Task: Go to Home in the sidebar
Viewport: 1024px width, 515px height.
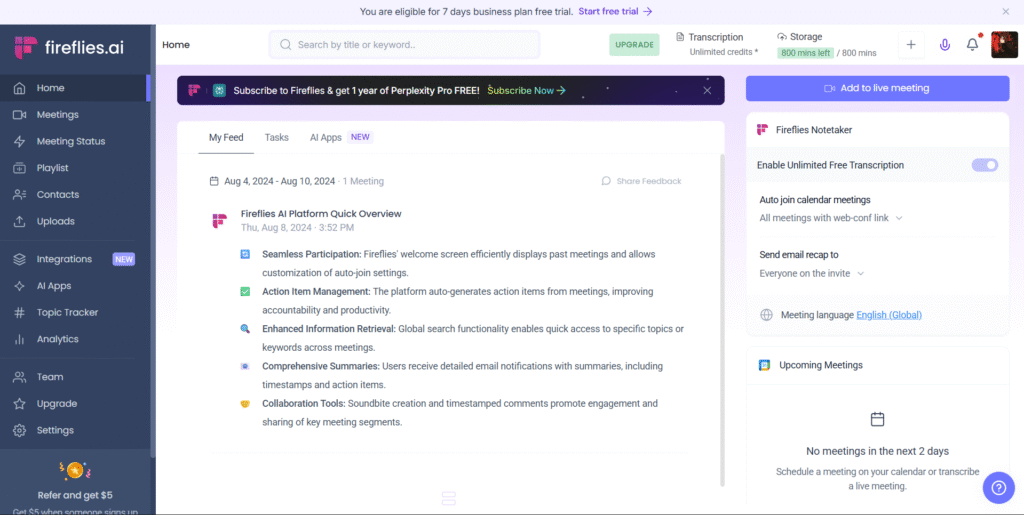Action: pyautogui.click(x=75, y=88)
